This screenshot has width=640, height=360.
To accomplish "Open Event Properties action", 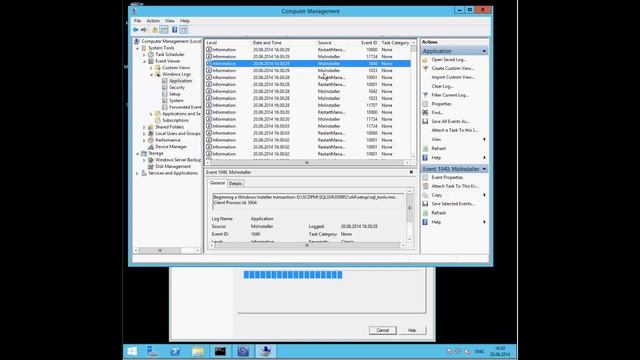I will click(x=447, y=178).
